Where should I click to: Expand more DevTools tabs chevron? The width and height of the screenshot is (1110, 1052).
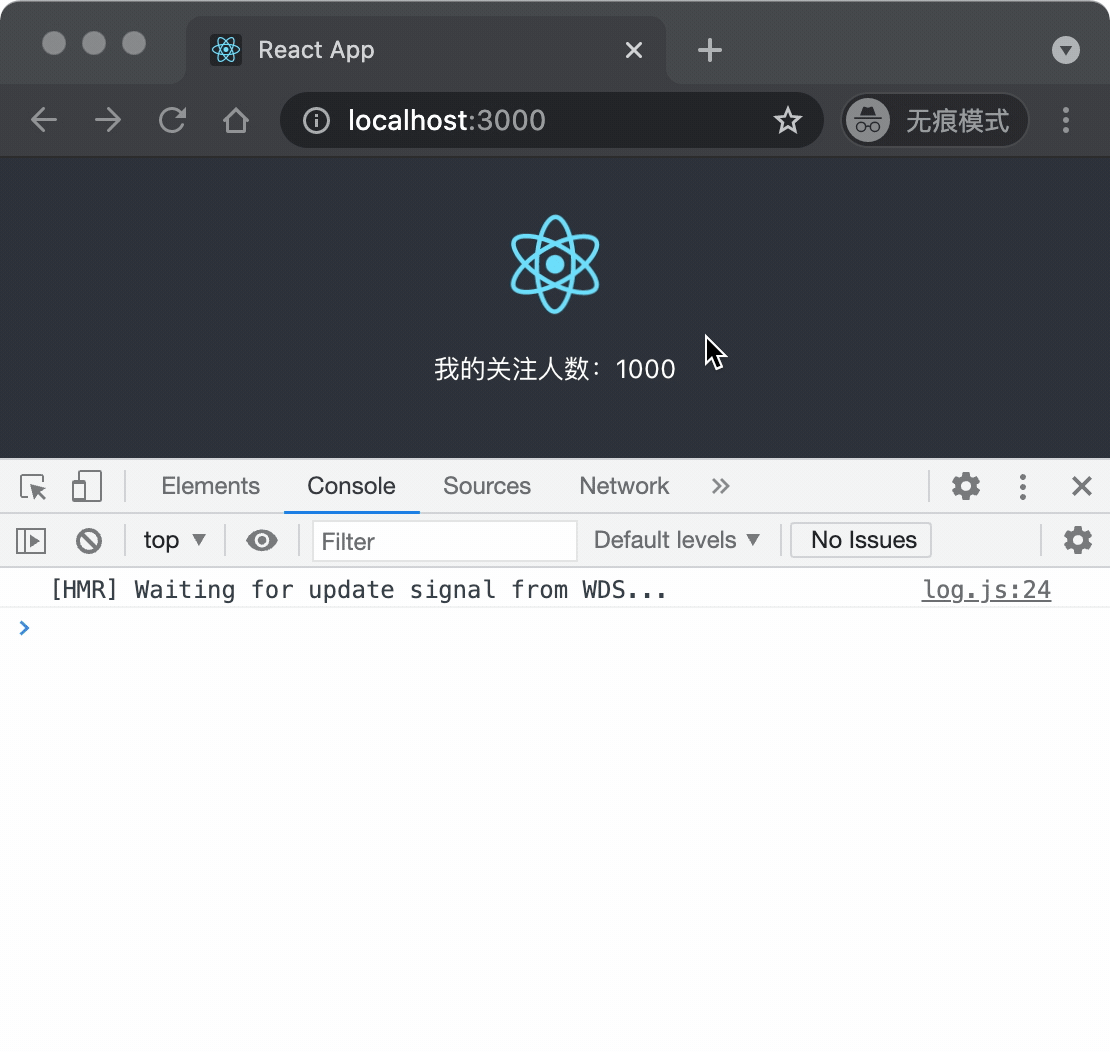(720, 487)
